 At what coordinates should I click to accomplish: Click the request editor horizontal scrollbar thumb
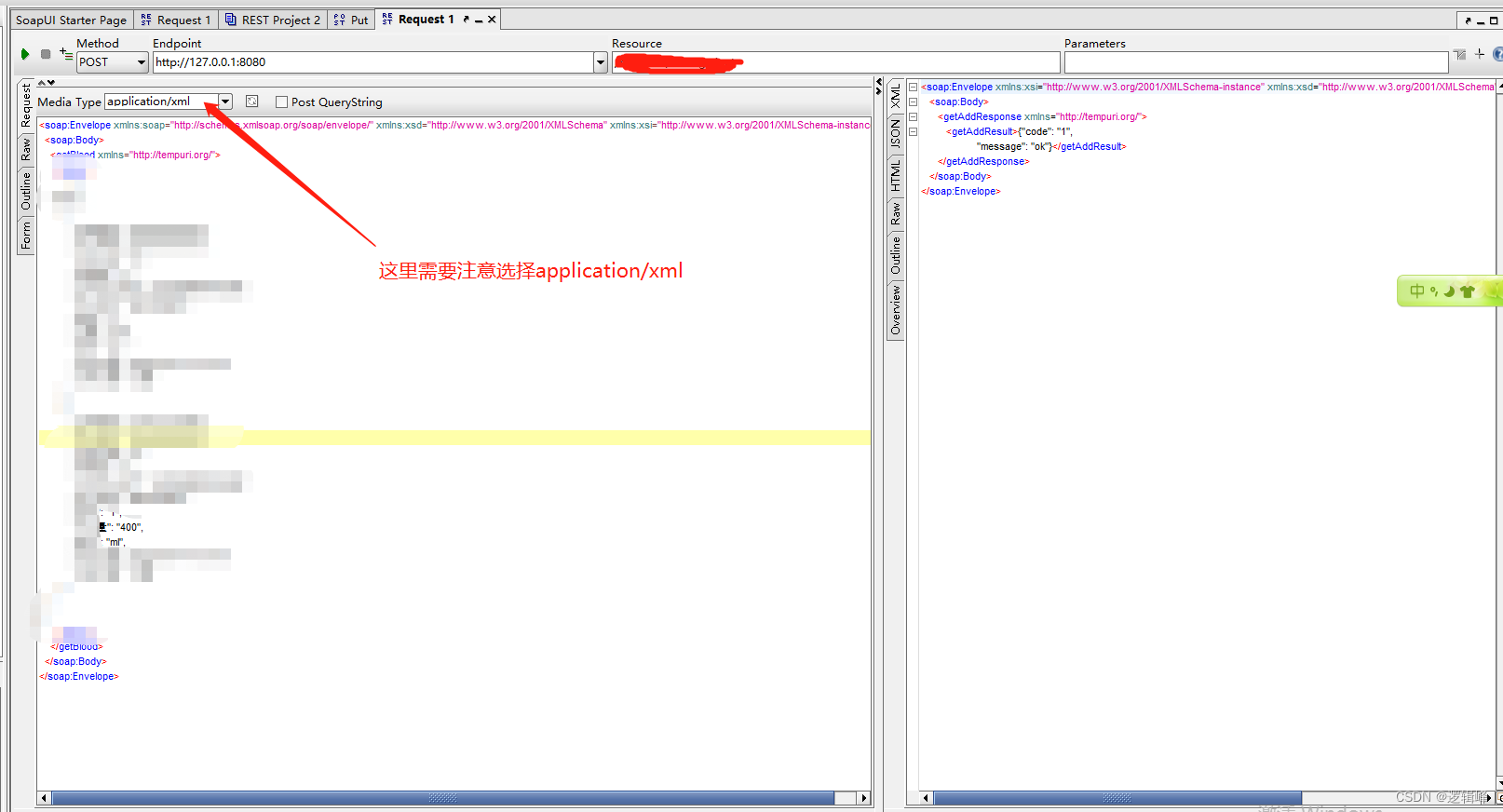pos(443,798)
